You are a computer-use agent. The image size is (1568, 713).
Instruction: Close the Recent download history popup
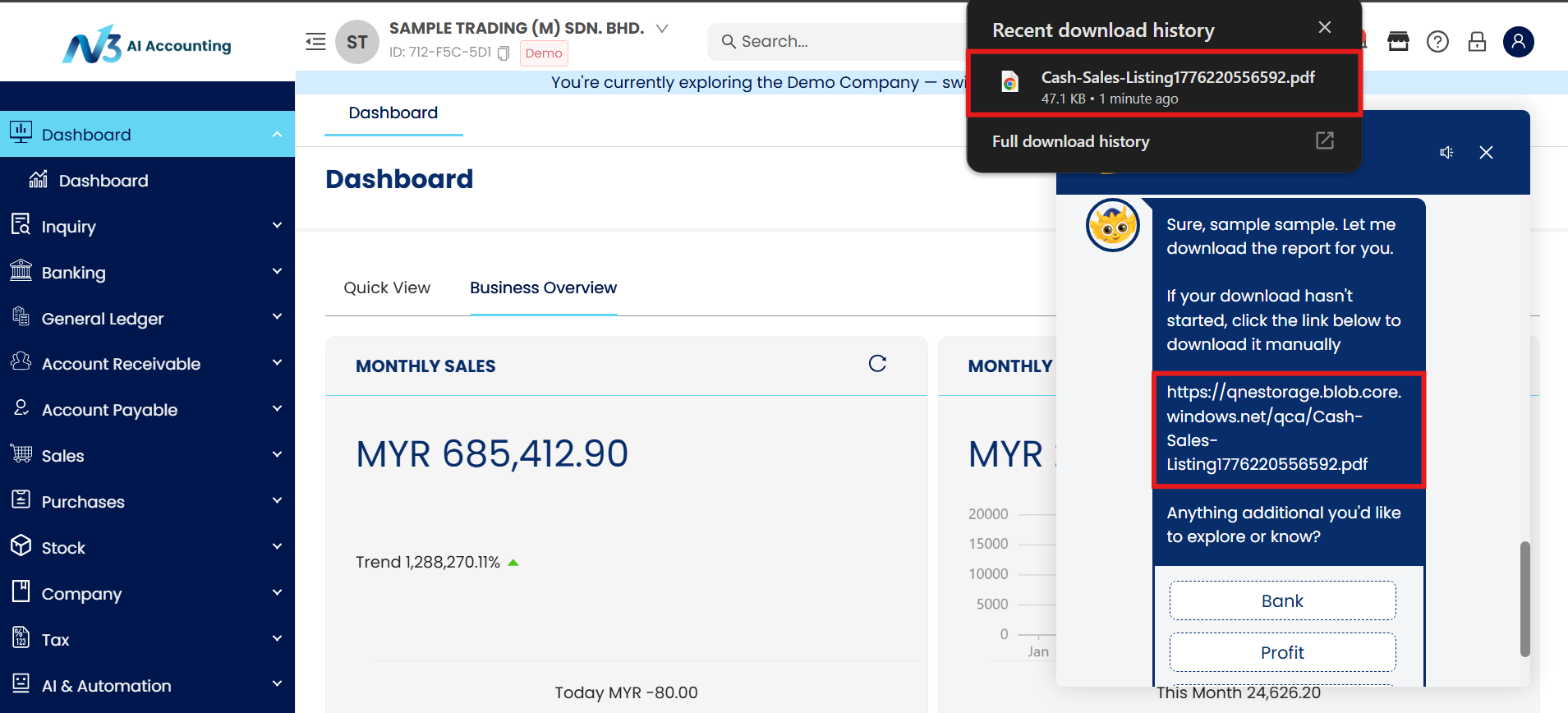click(1325, 27)
